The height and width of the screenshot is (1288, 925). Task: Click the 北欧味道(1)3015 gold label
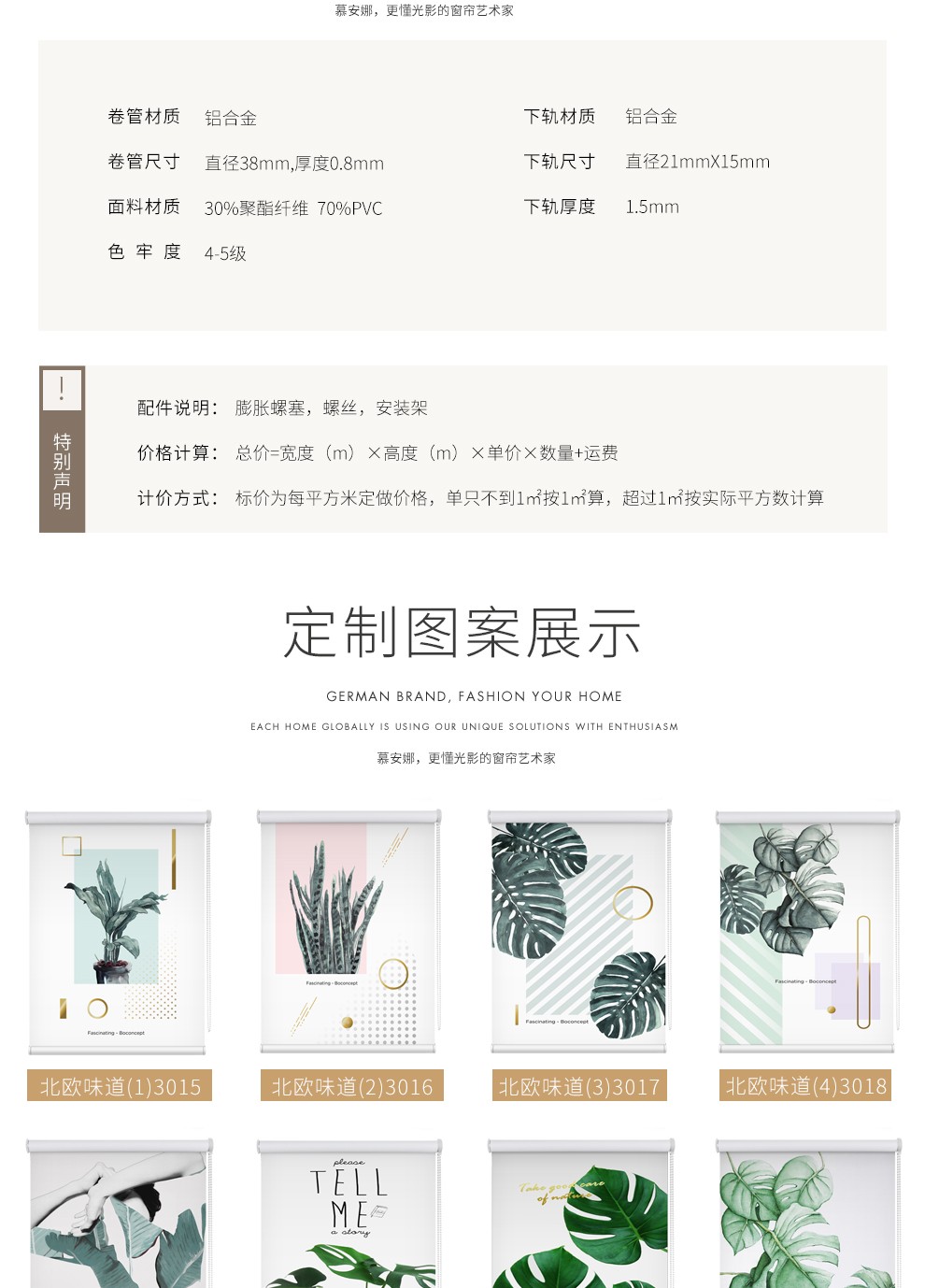[x=120, y=1086]
